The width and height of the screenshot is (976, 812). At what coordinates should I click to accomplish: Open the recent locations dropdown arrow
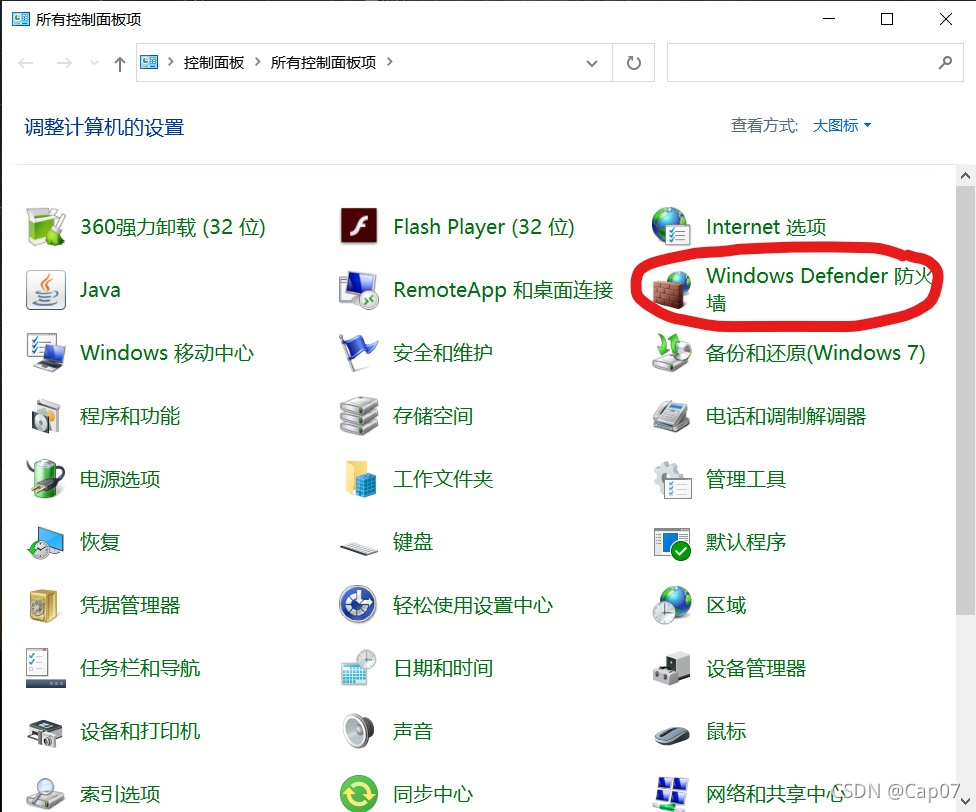(94, 63)
